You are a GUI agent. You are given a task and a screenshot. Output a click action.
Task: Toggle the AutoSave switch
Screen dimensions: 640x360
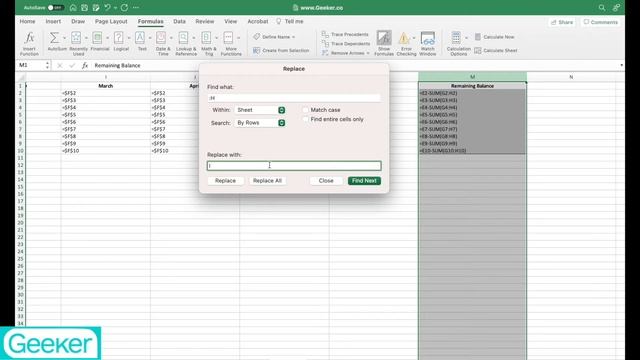[x=55, y=7]
